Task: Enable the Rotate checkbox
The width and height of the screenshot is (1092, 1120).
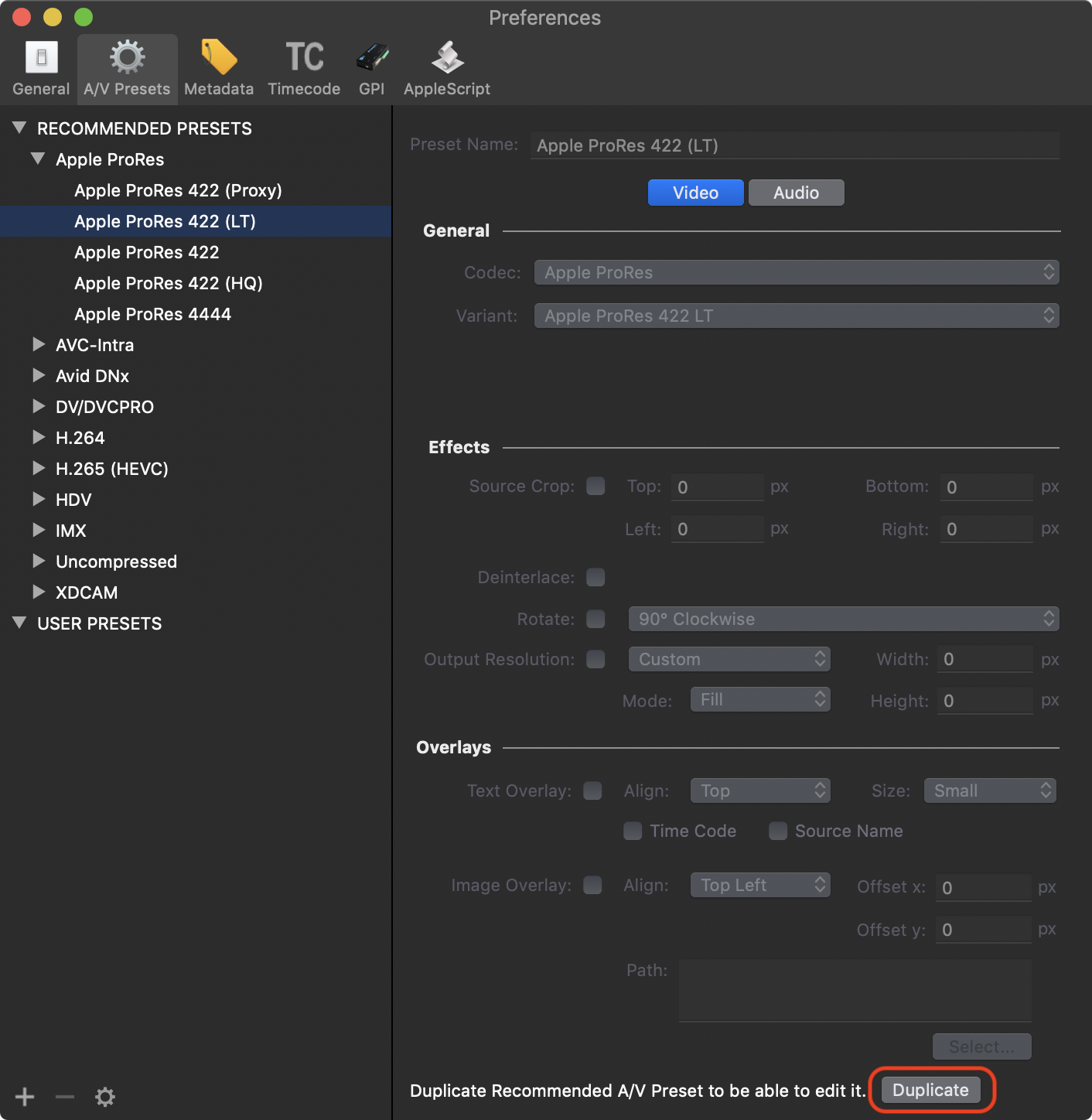Action: point(595,619)
